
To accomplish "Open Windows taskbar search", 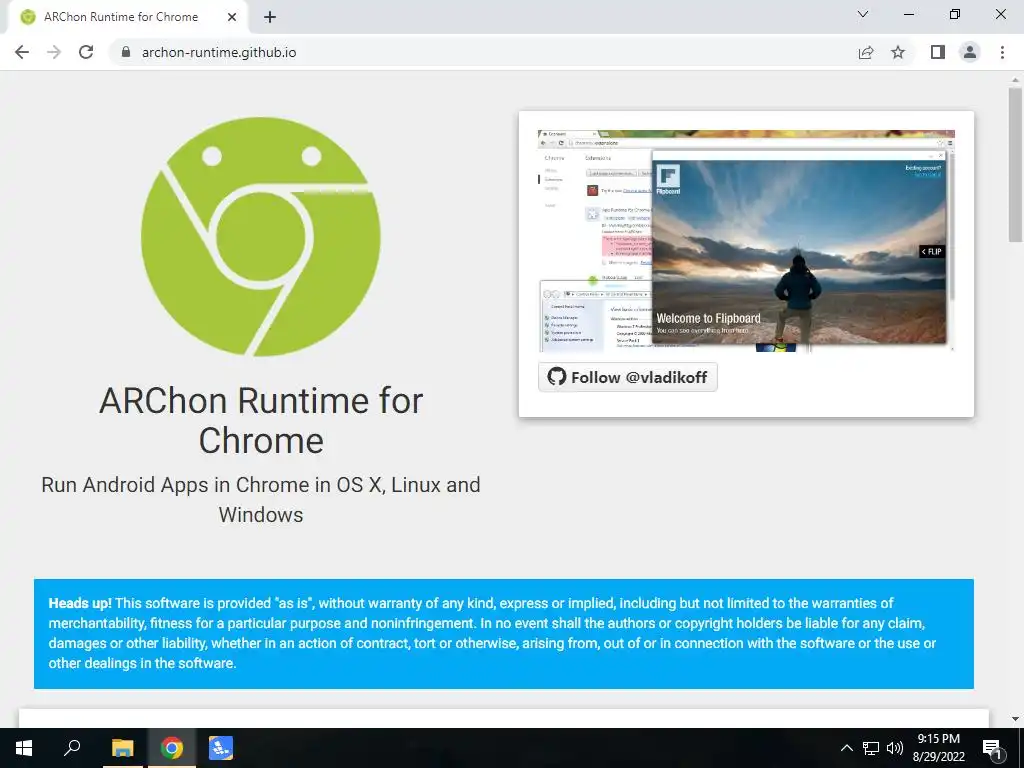I will [x=72, y=748].
